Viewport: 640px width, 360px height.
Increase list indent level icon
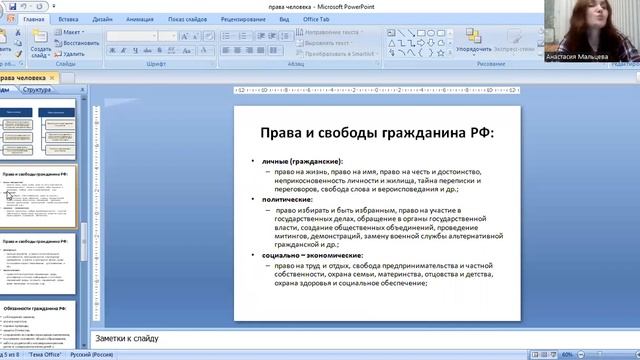272,36
